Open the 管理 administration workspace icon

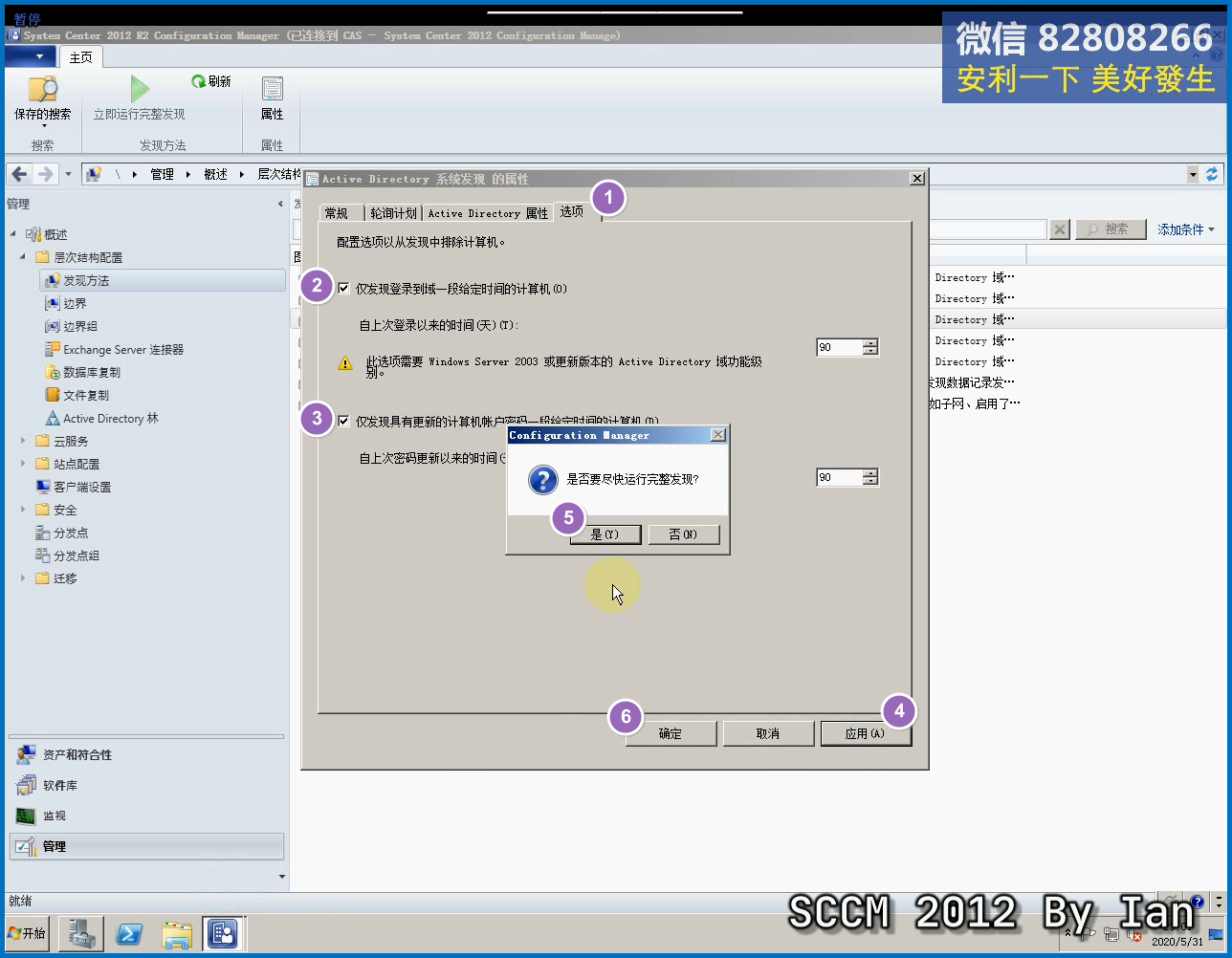tap(26, 846)
